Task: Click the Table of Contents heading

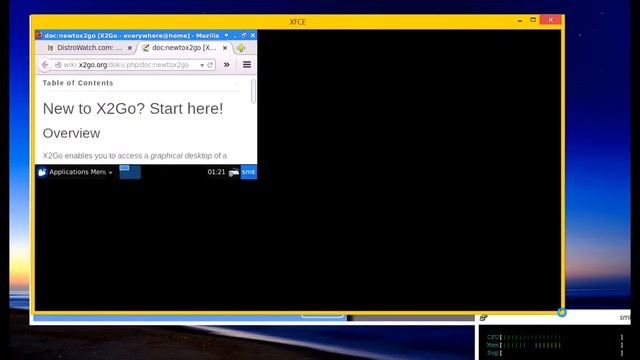Action: tap(78, 83)
